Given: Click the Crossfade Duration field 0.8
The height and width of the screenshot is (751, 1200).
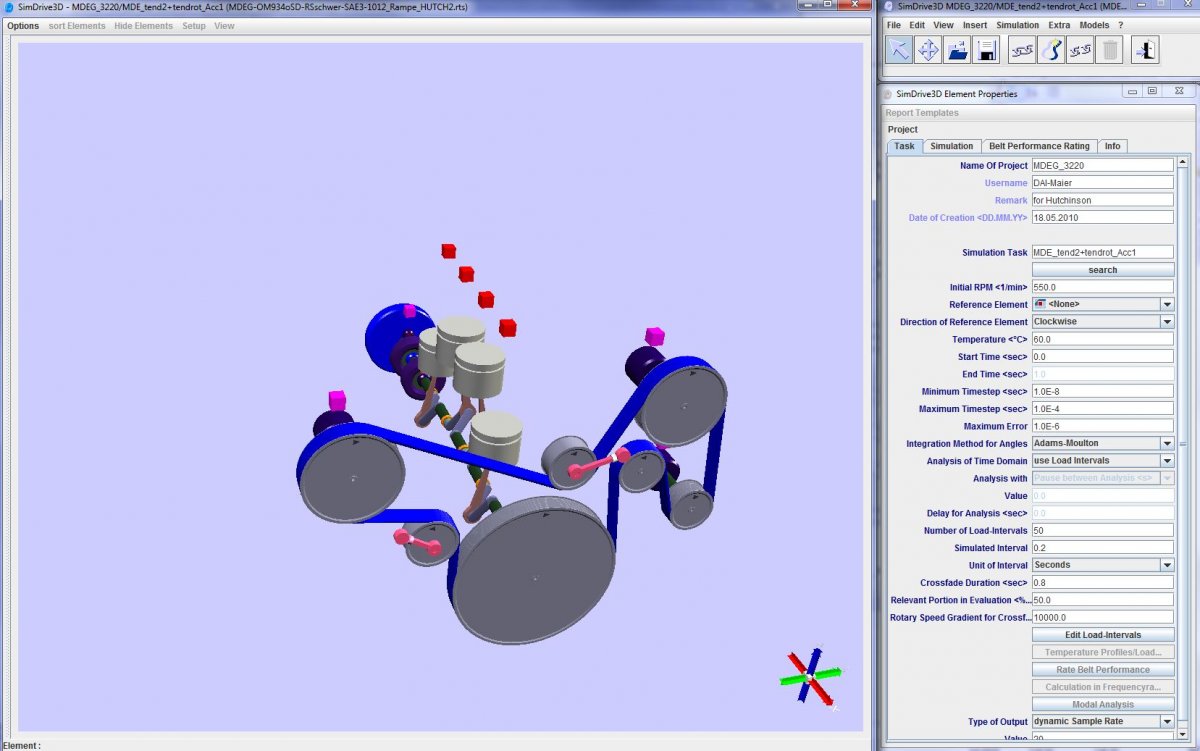Looking at the screenshot, I should (x=1102, y=583).
